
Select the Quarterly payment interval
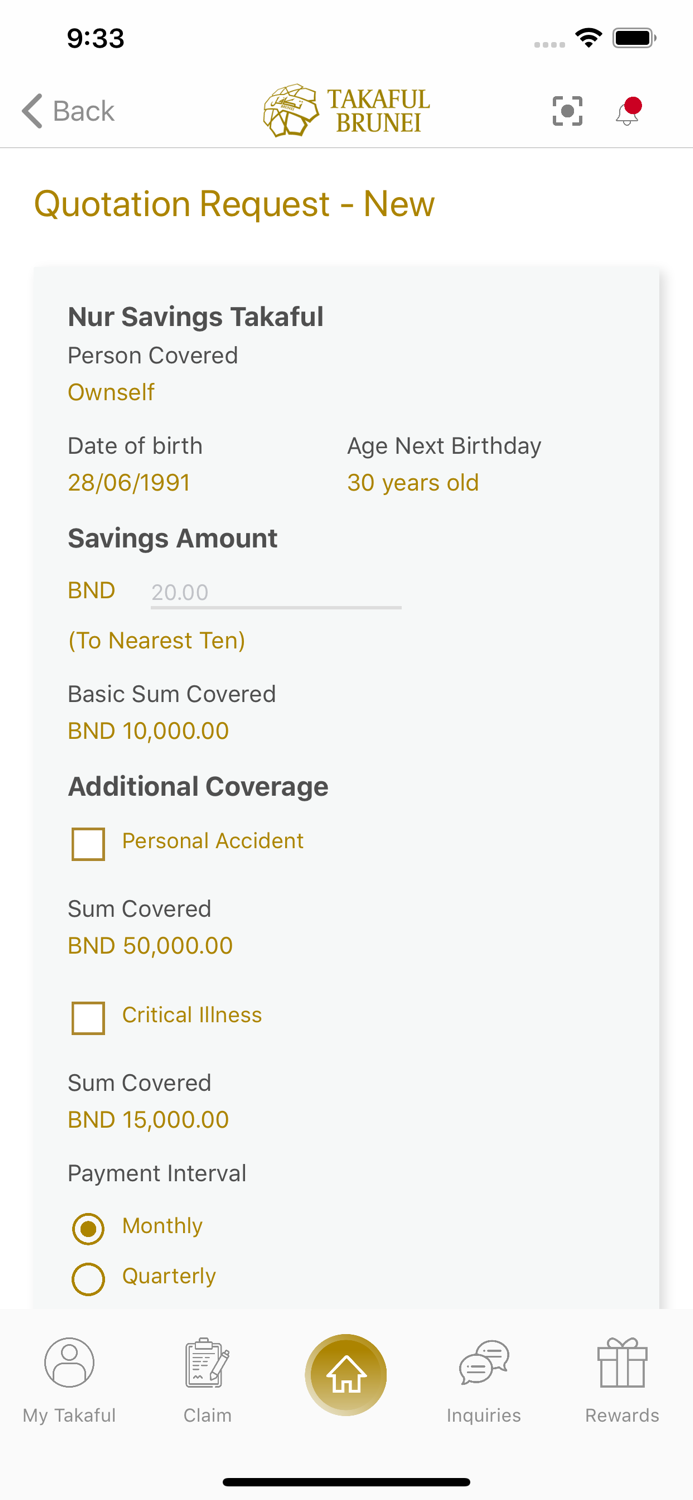(x=88, y=1279)
